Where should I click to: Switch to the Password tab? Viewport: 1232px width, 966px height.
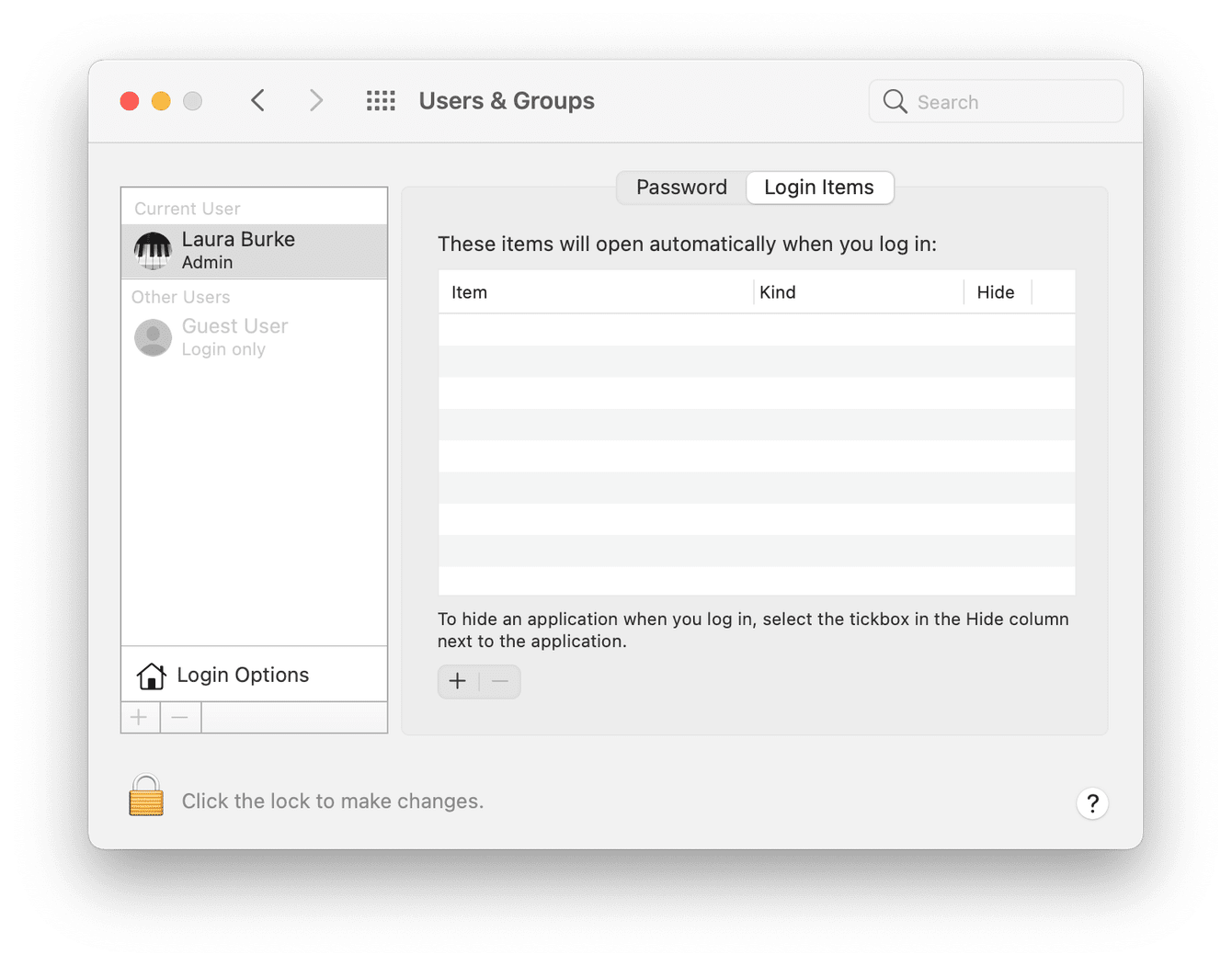(681, 188)
